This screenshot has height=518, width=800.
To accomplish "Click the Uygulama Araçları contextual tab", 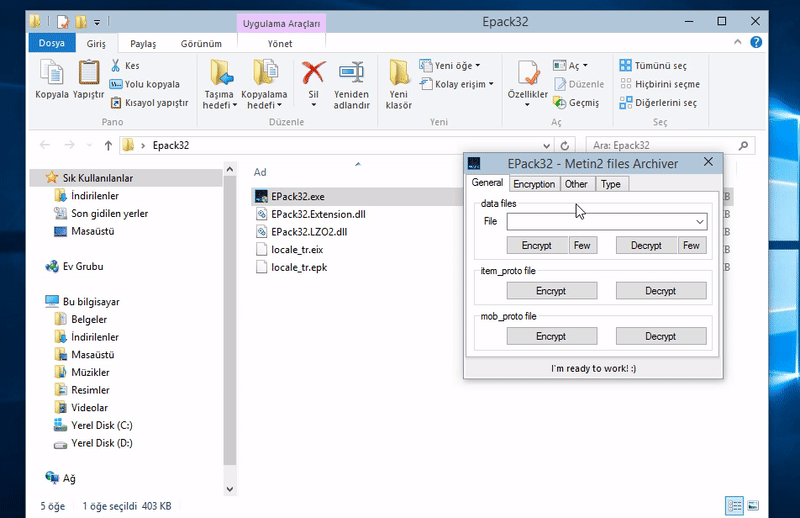I will tap(281, 23).
